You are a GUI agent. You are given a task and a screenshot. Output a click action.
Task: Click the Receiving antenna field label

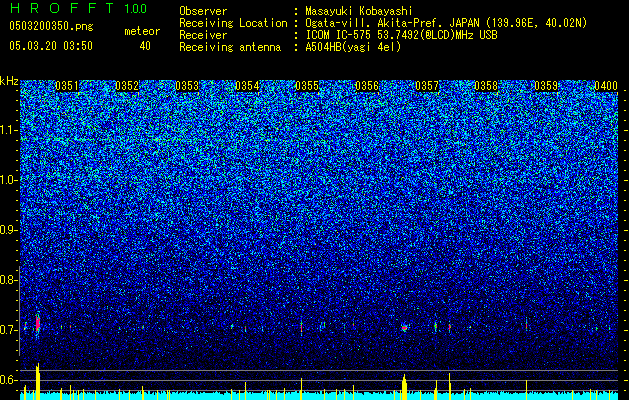(x=230, y=47)
